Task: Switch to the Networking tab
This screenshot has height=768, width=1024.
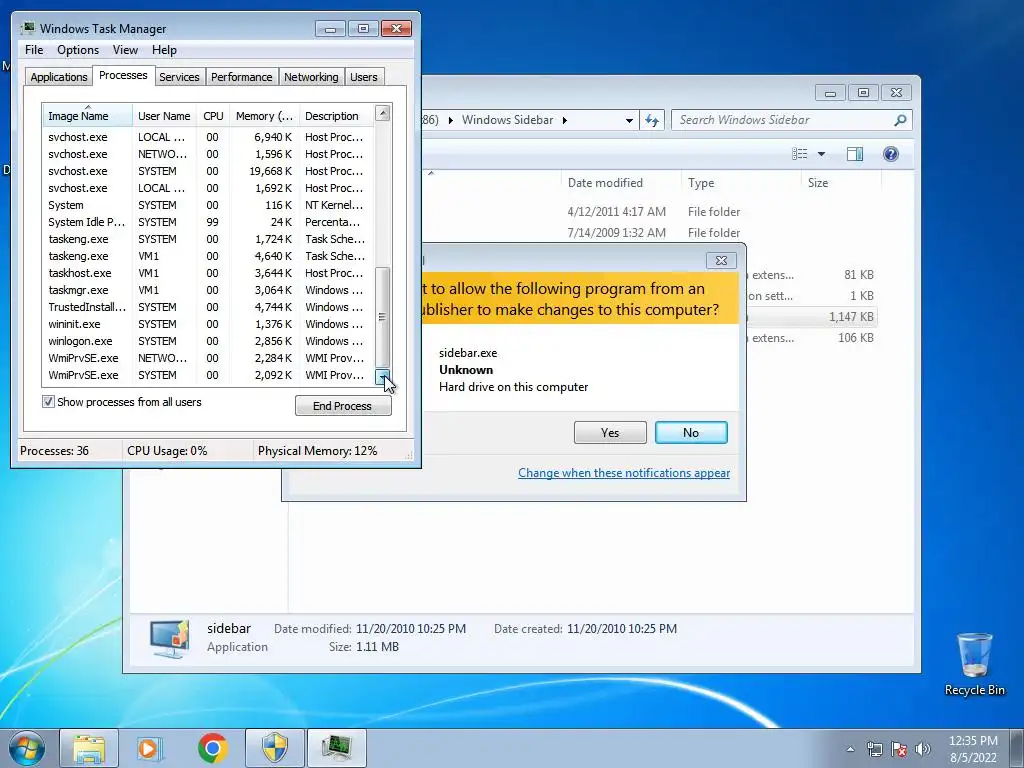Action: (x=311, y=77)
